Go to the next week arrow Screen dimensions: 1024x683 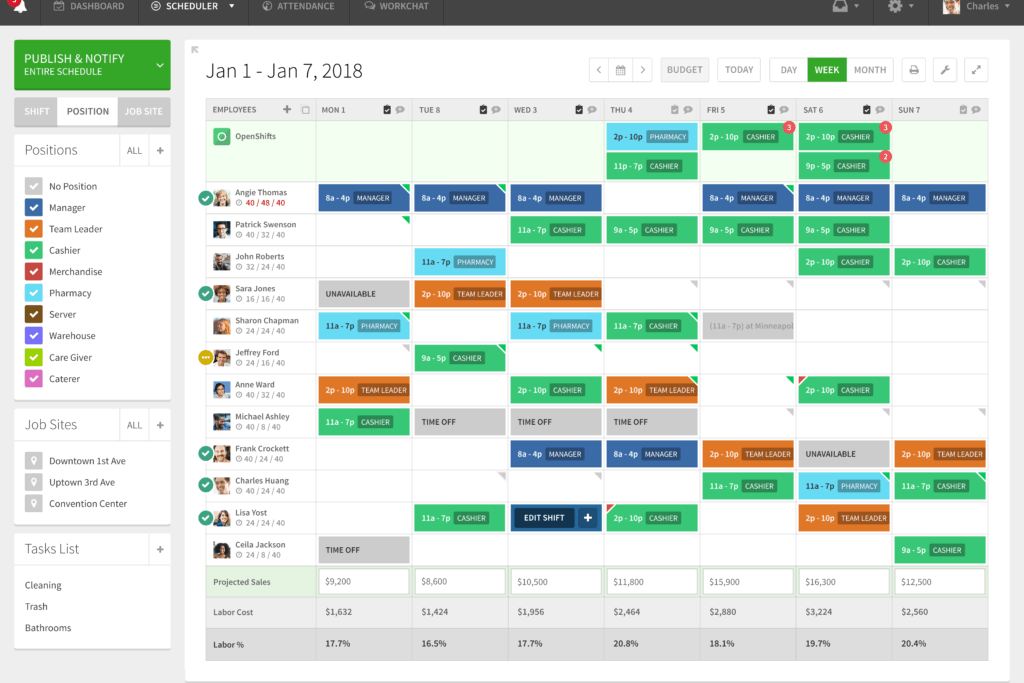(x=643, y=70)
